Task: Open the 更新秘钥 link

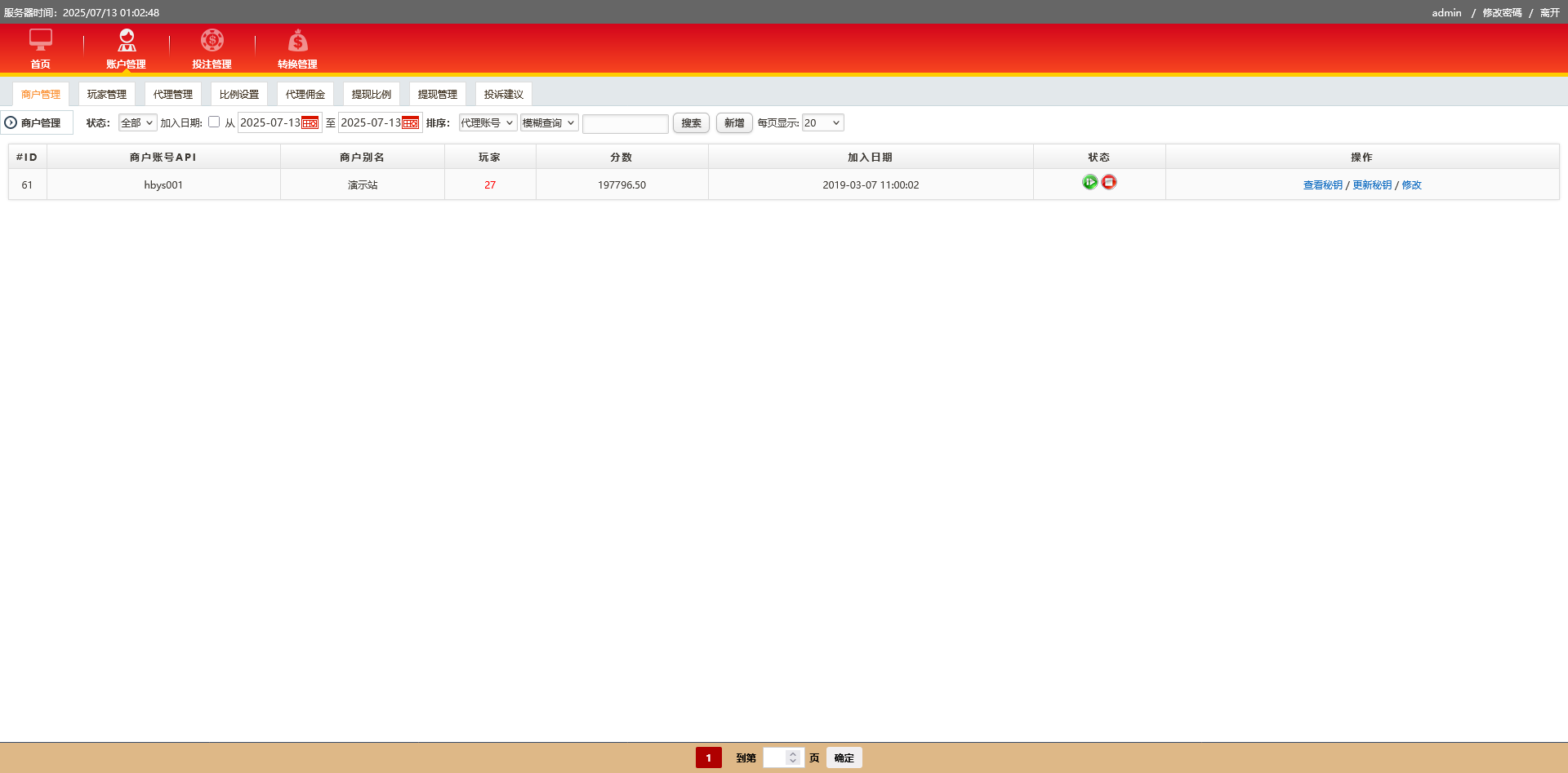Action: point(1372,185)
